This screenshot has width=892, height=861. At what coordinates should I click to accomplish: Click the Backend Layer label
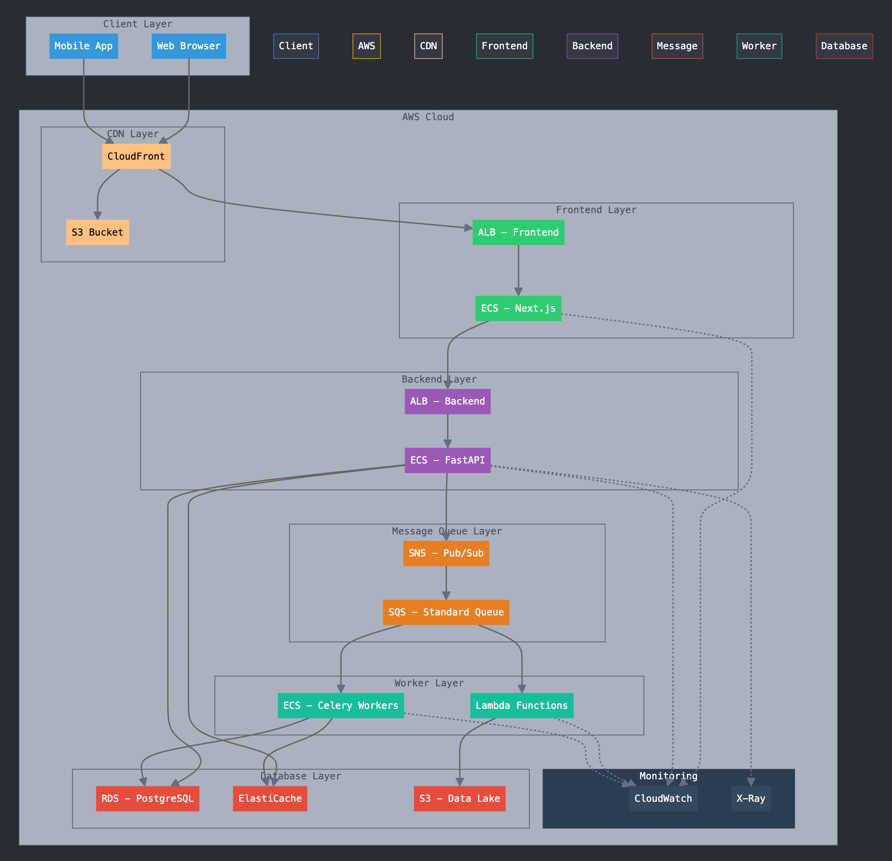coord(439,379)
